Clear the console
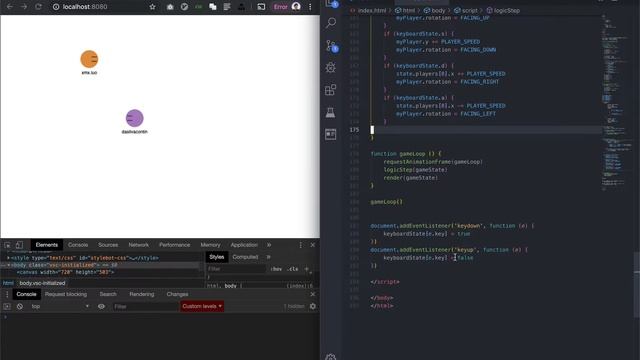 point(20,306)
